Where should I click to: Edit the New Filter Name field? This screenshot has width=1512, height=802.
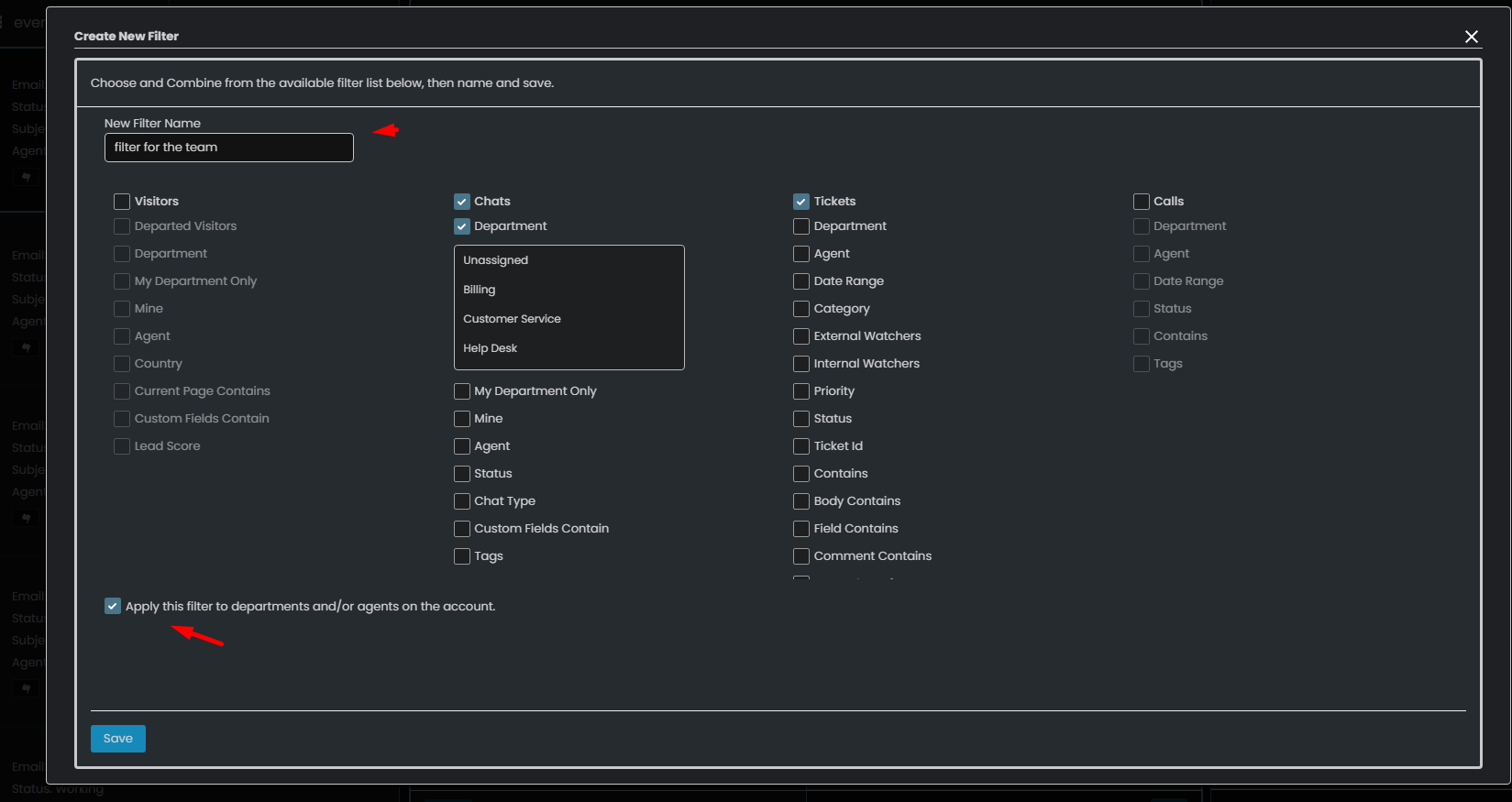pos(228,148)
